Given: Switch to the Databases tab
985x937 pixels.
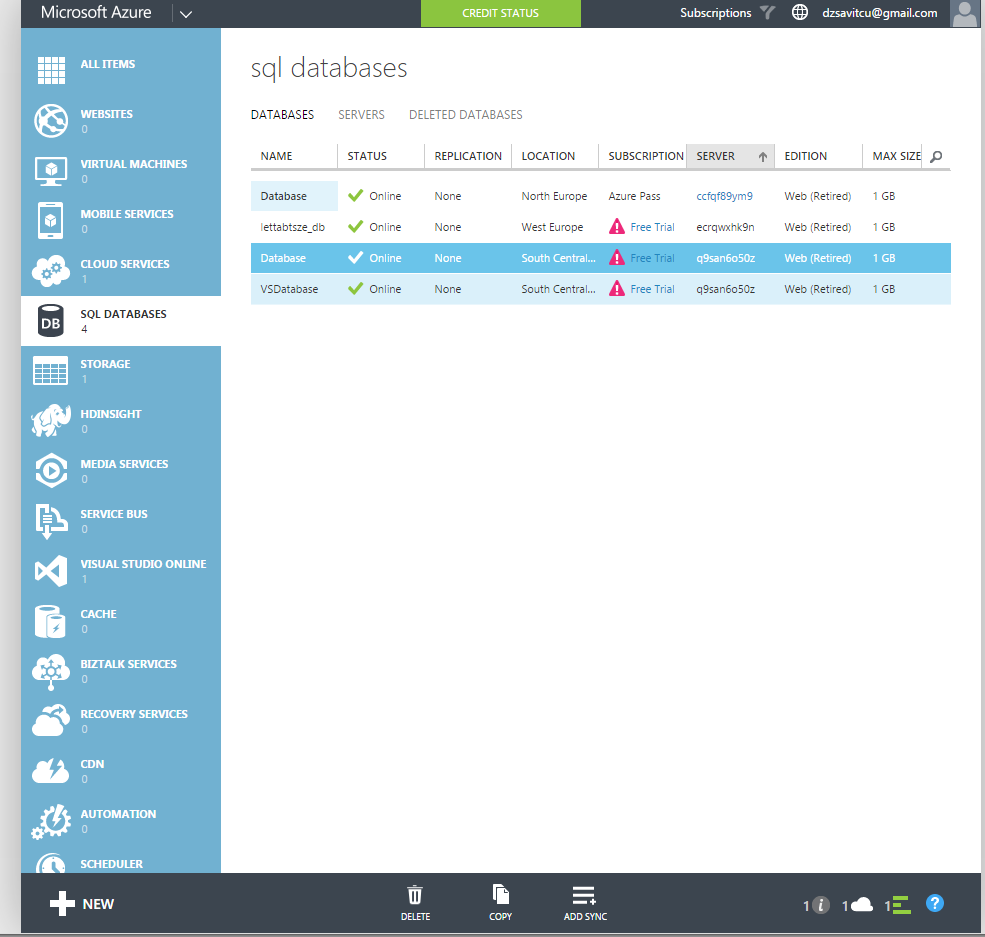Looking at the screenshot, I should coord(282,114).
